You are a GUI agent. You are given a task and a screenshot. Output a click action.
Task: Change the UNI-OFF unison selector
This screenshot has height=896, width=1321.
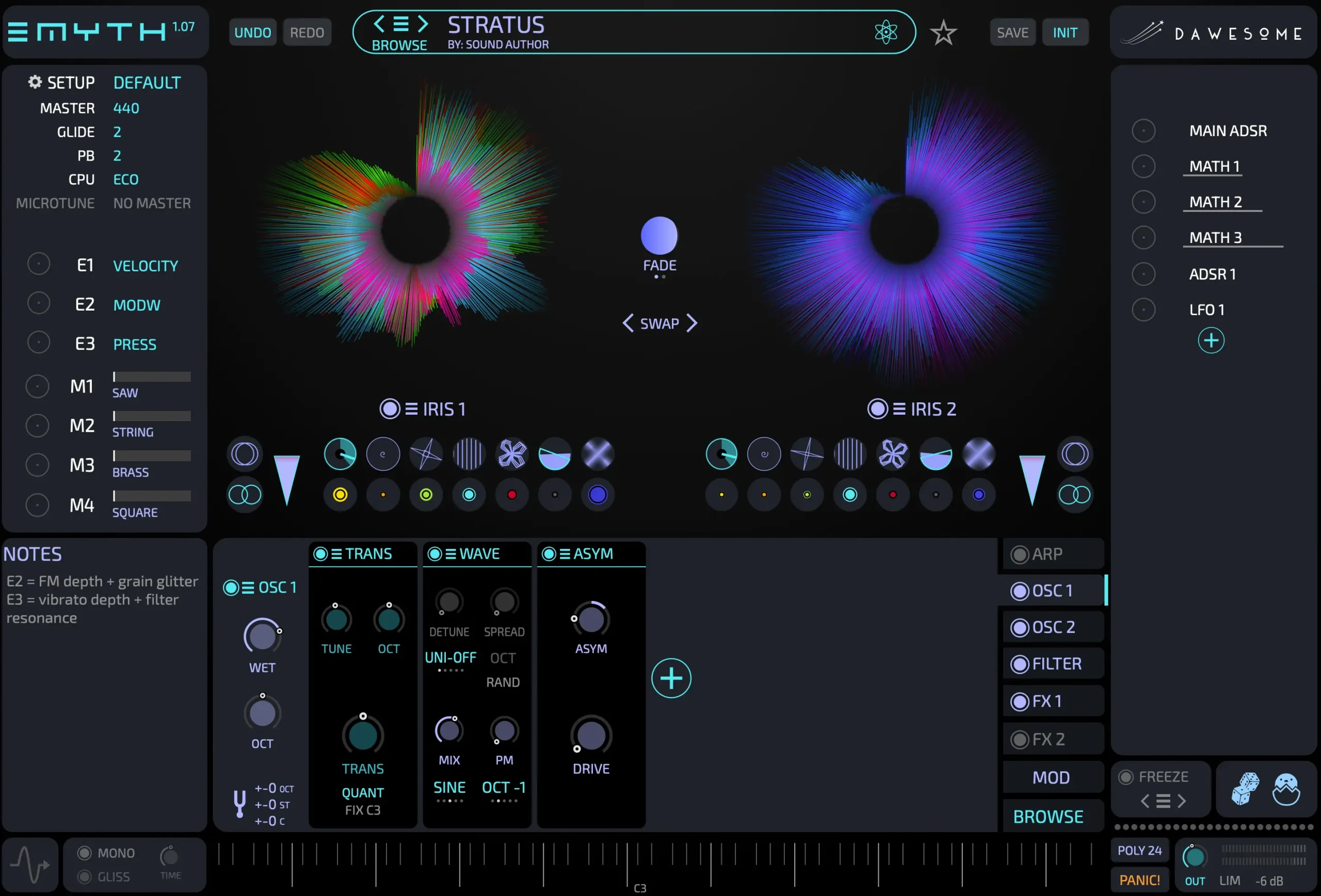point(450,658)
